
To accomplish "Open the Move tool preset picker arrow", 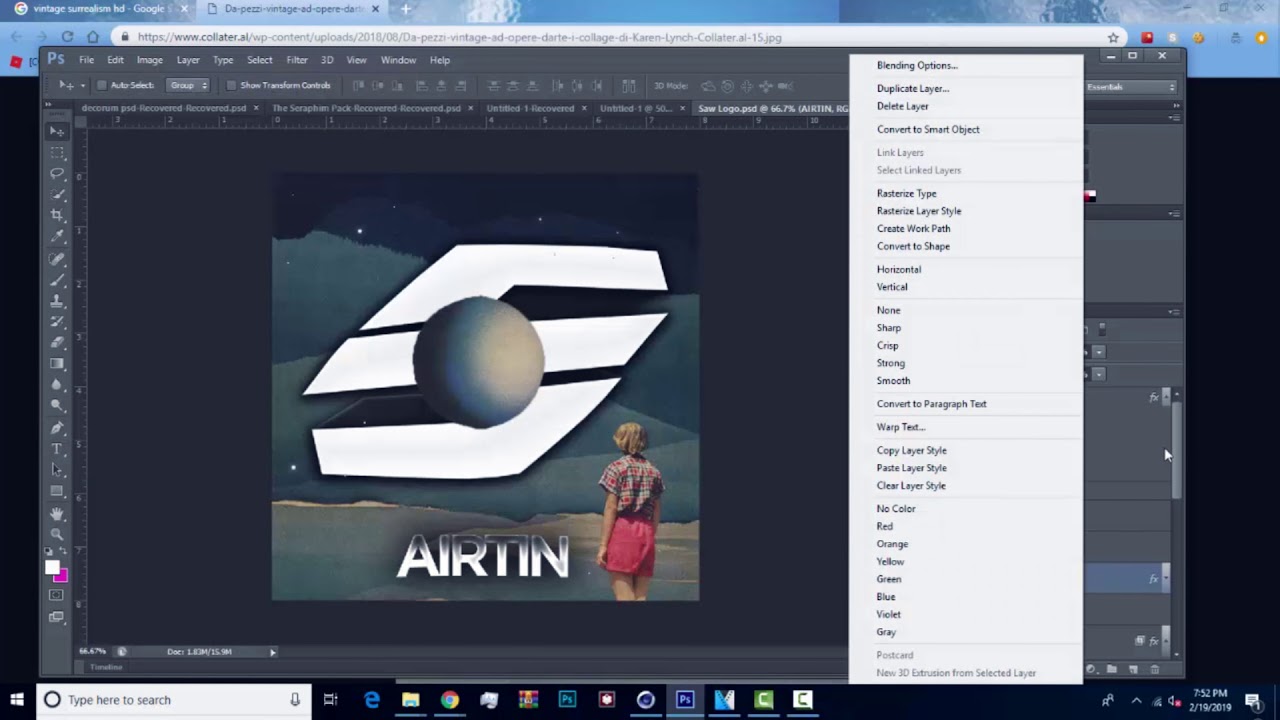I will point(81,86).
